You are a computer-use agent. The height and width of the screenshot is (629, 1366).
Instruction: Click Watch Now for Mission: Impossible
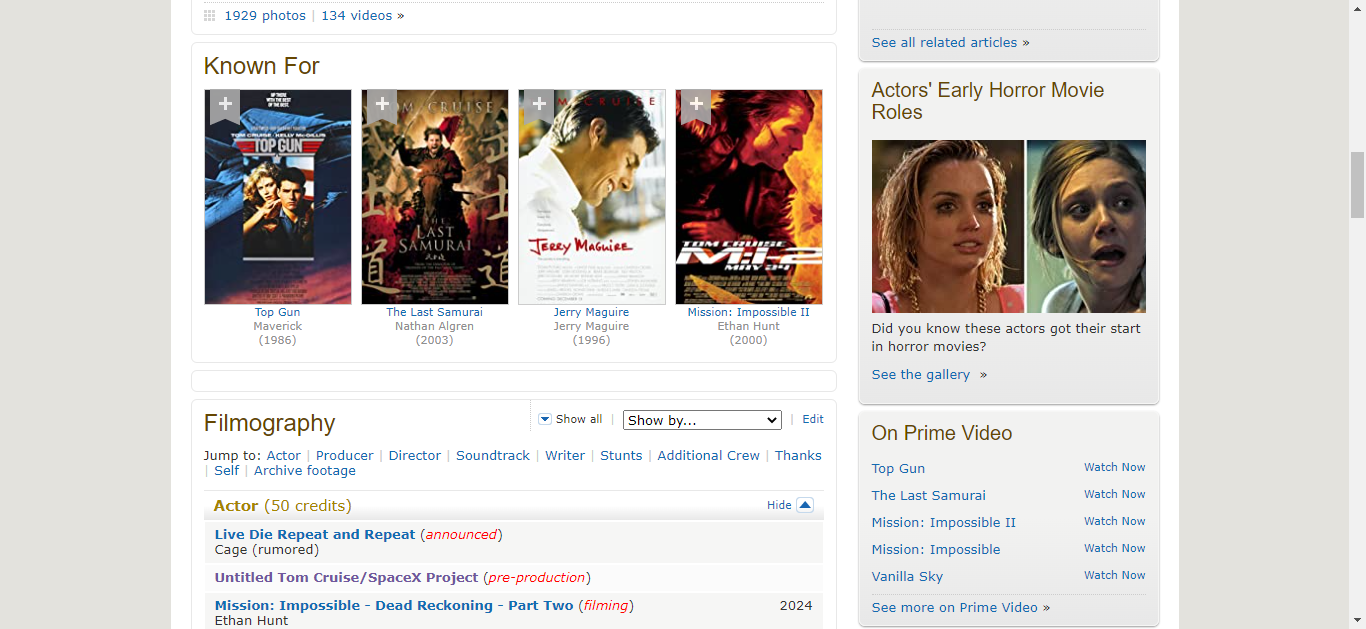pos(1115,548)
